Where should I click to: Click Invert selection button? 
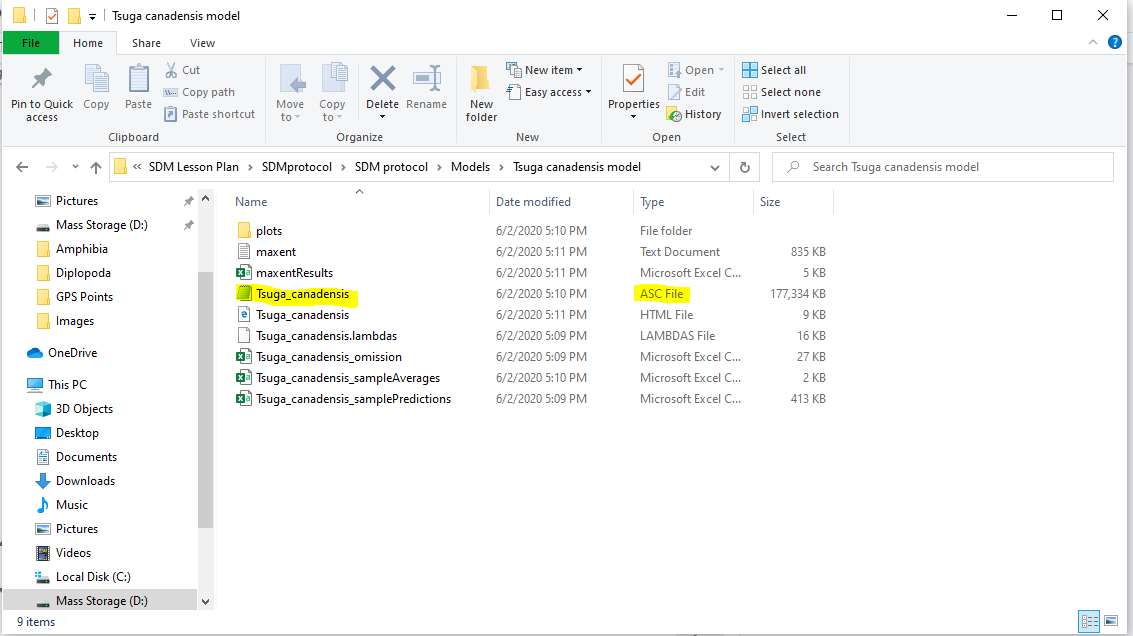[x=790, y=114]
